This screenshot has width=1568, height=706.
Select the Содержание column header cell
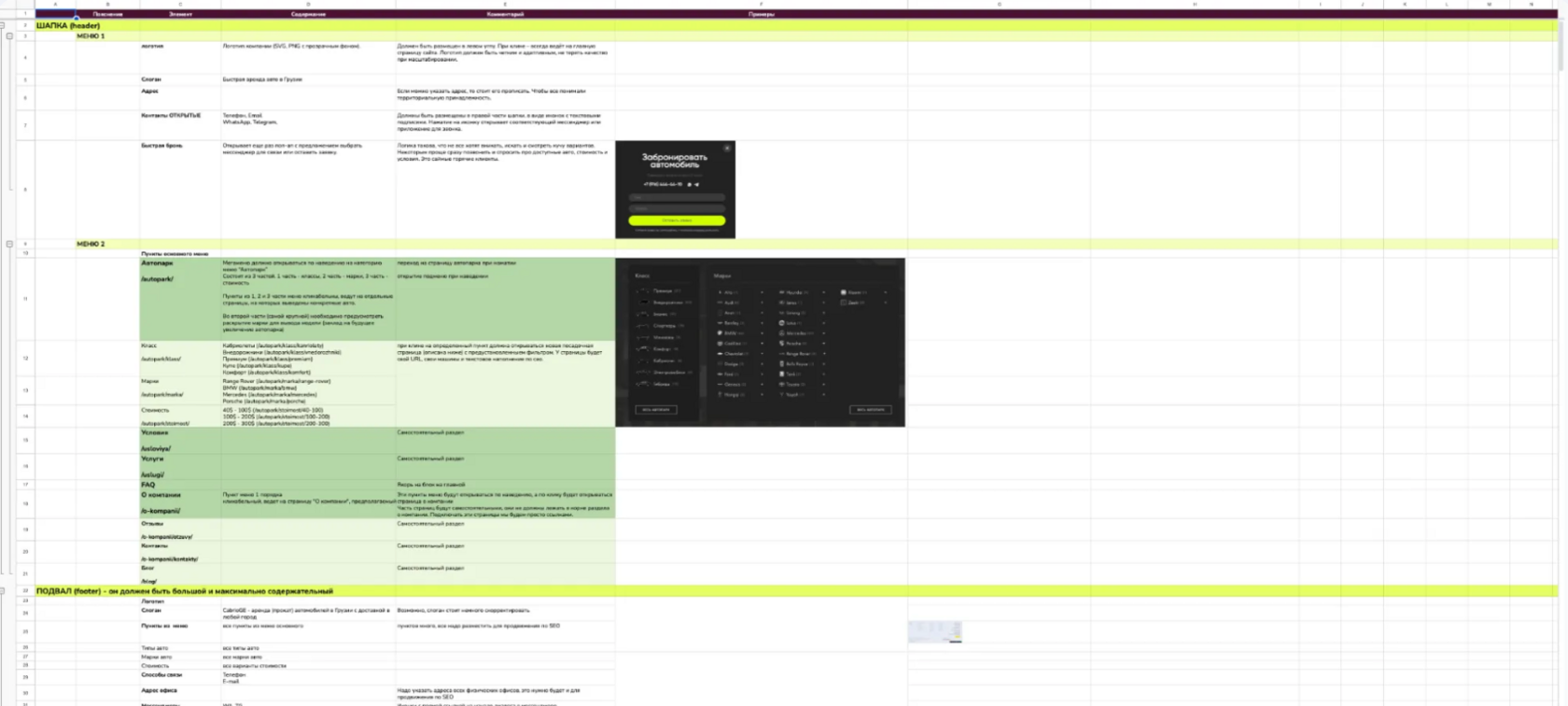tap(308, 14)
